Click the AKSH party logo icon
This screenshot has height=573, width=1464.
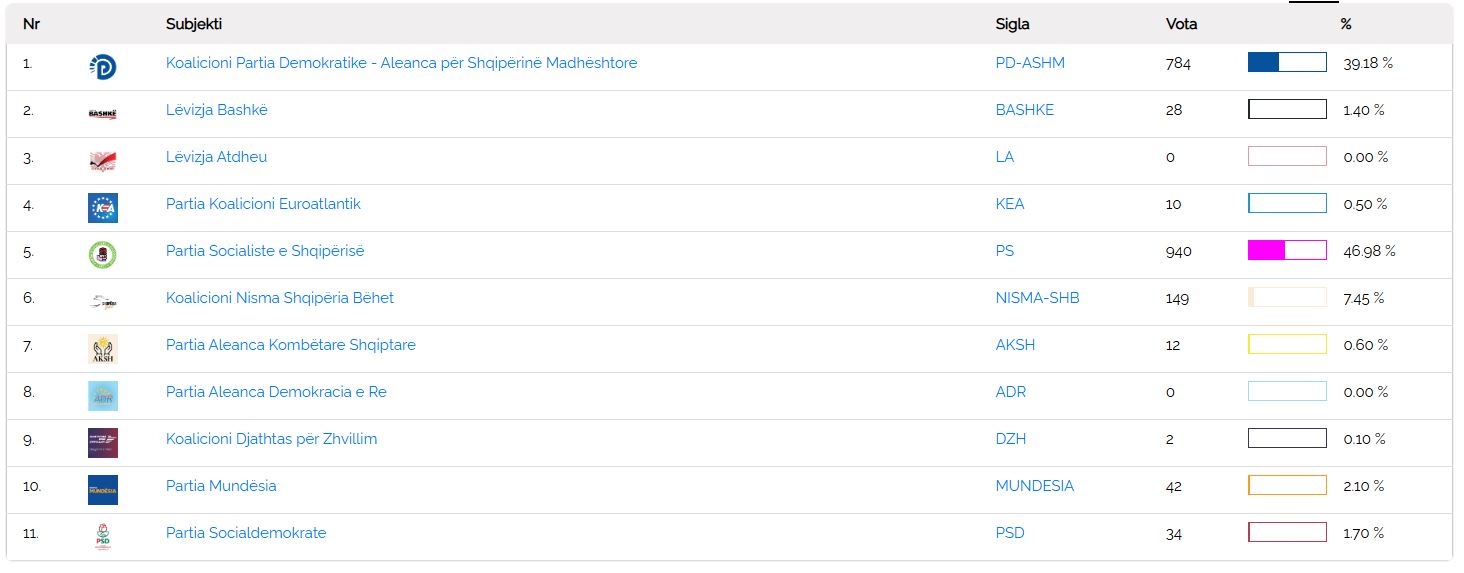[102, 349]
